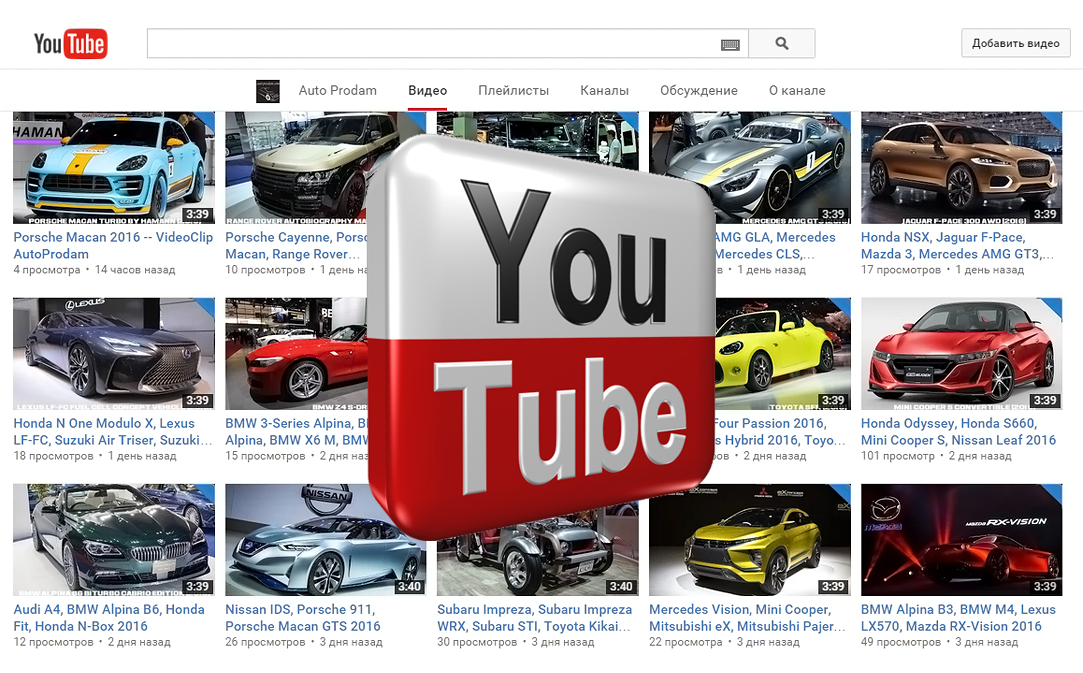Image resolution: width=1083 pixels, height=673 pixels.
Task: Open Jaguar F-Pace video thumbnail
Action: [x=961, y=168]
